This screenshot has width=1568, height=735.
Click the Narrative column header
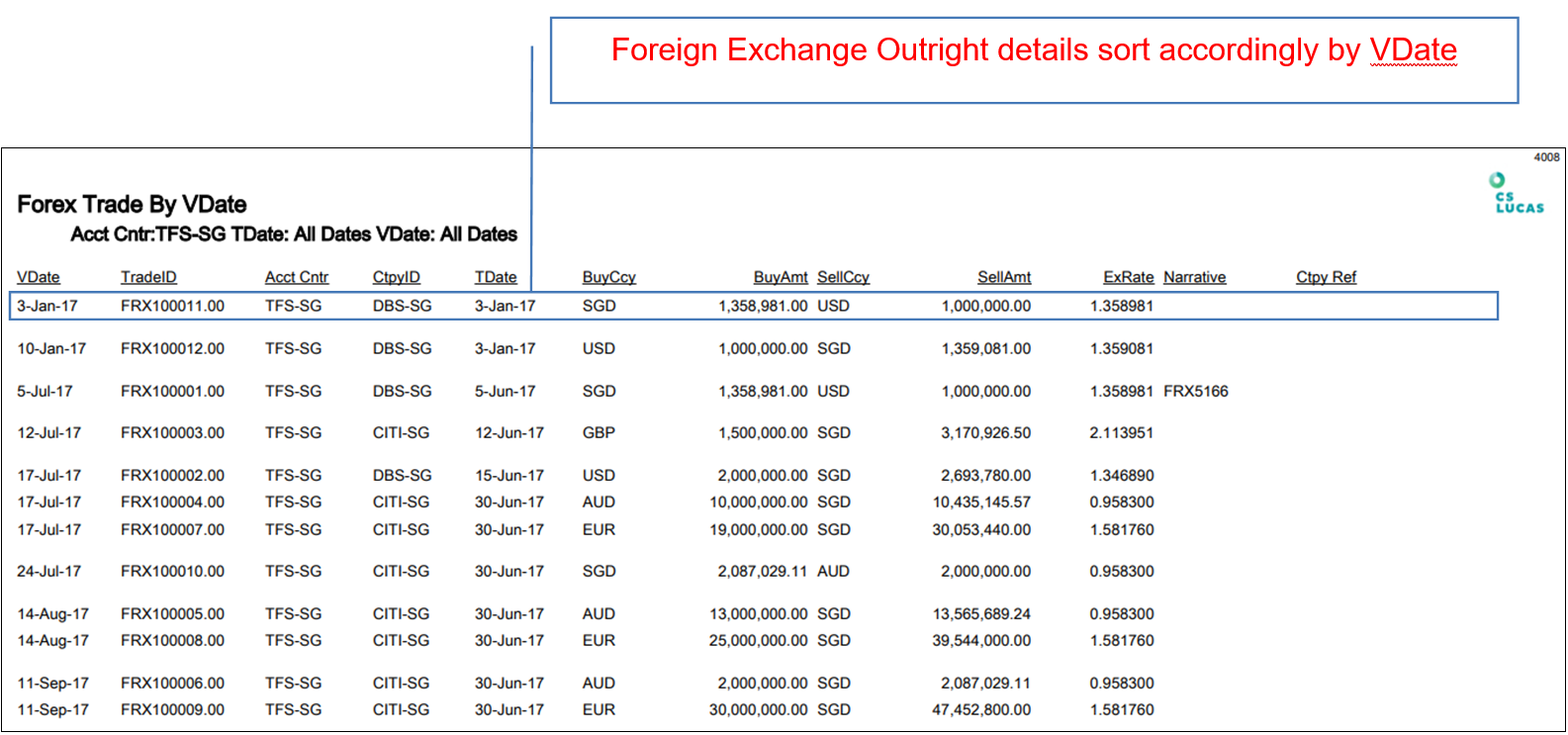coord(1194,277)
